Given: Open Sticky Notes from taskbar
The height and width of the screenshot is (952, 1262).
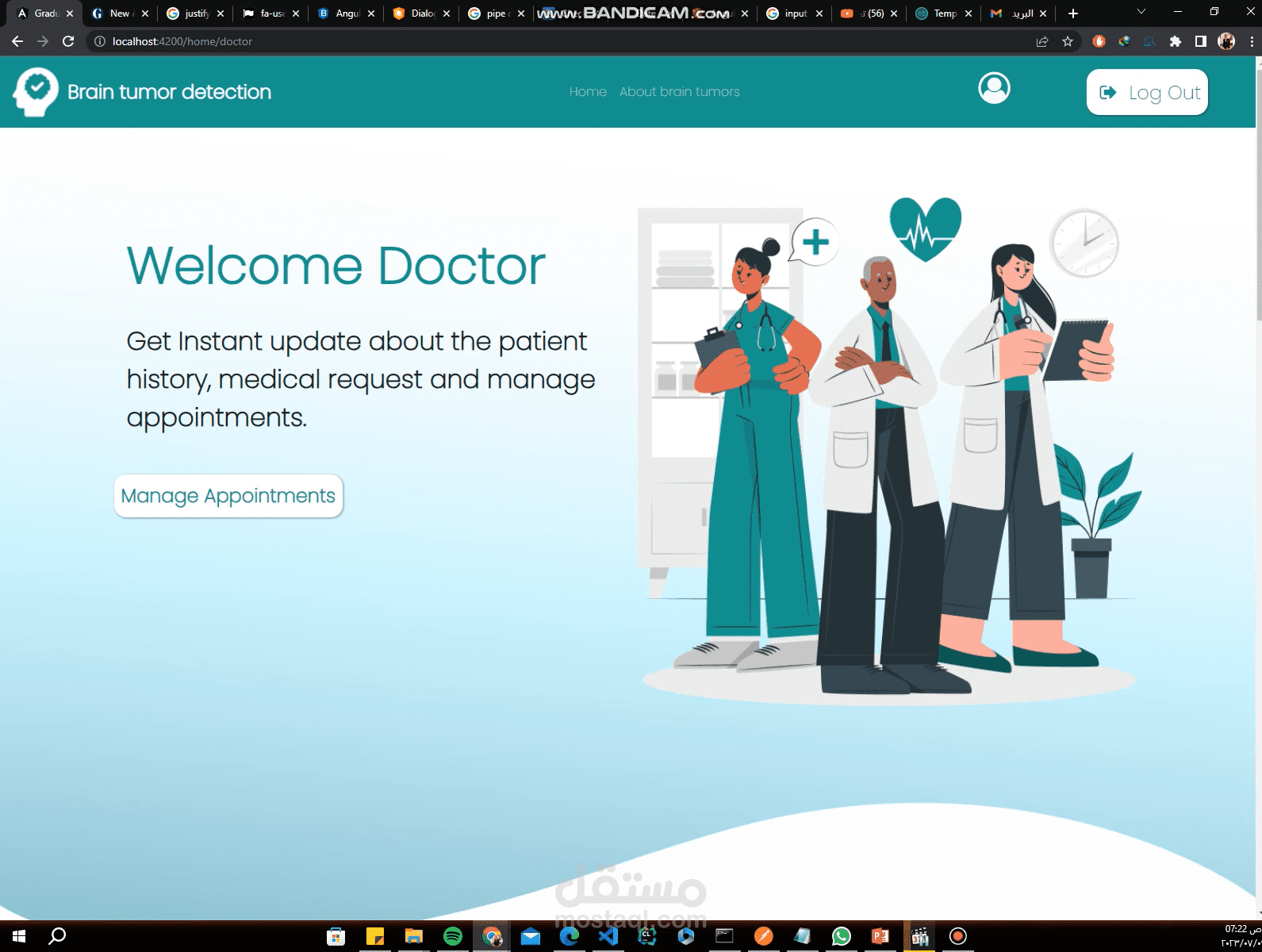Looking at the screenshot, I should coord(375,936).
